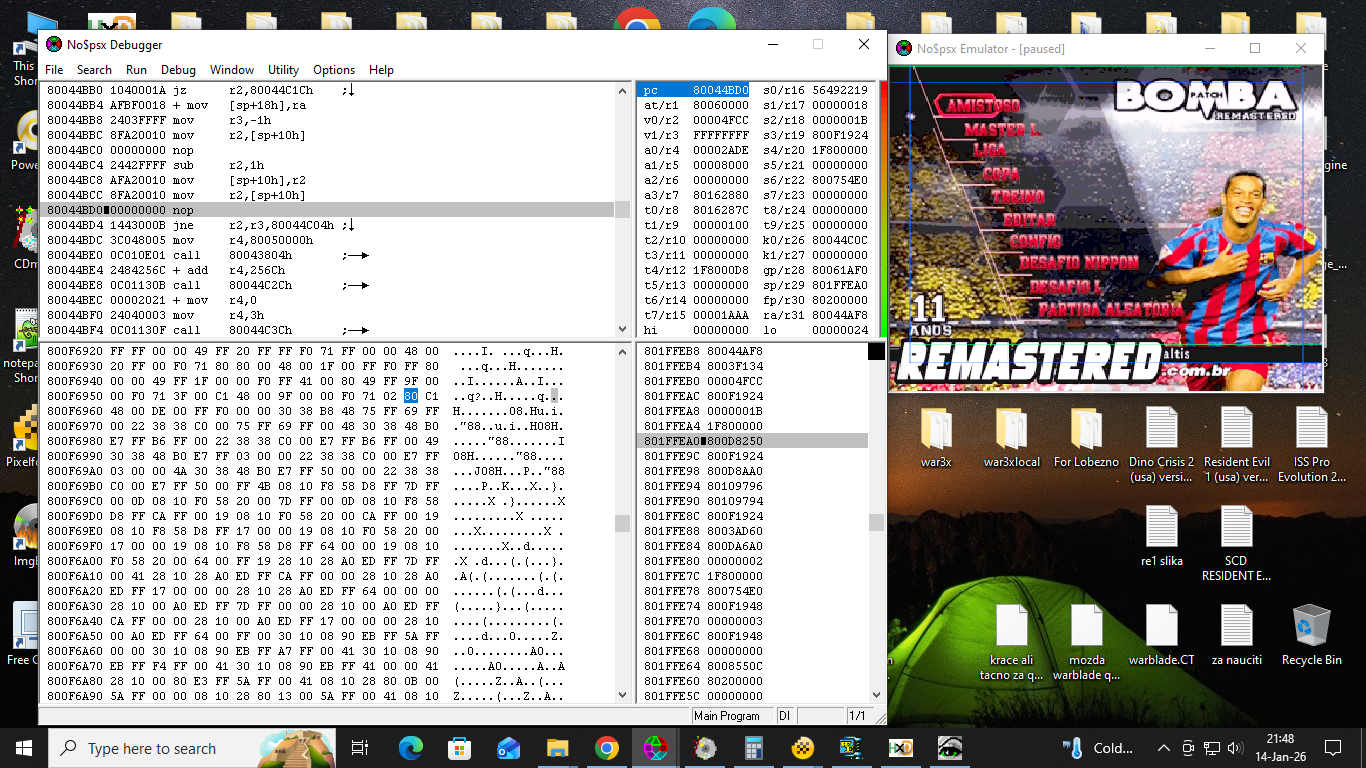Open the ISS Pro Evolution 2 file
Viewport: 1366px width, 768px height.
pos(1311,445)
